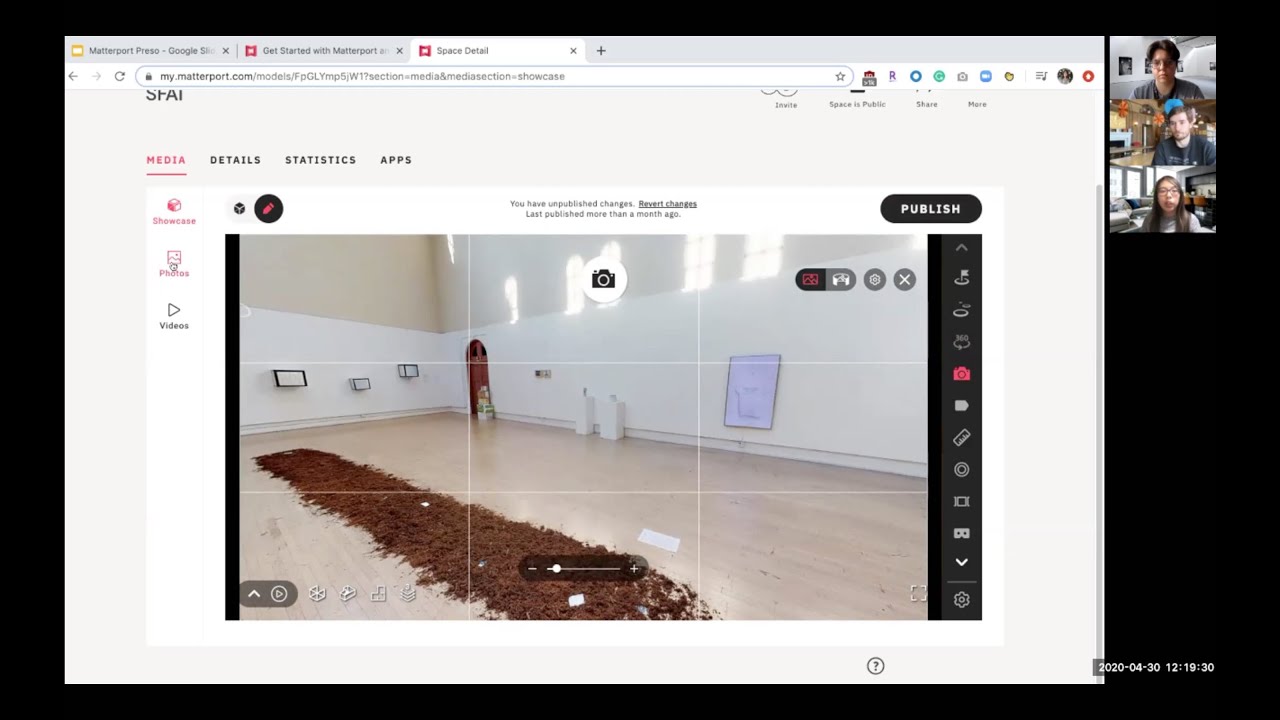Open the Chrome profile avatar

click(x=1065, y=76)
